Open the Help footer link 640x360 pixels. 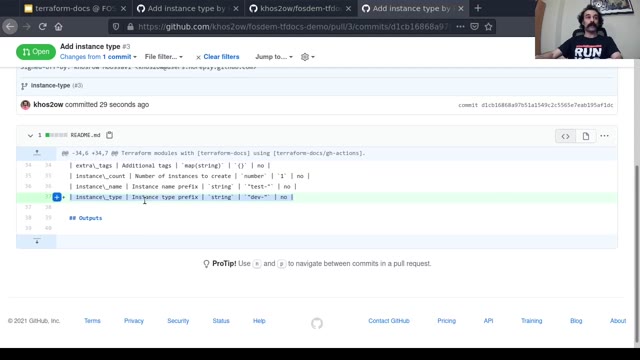click(259, 321)
